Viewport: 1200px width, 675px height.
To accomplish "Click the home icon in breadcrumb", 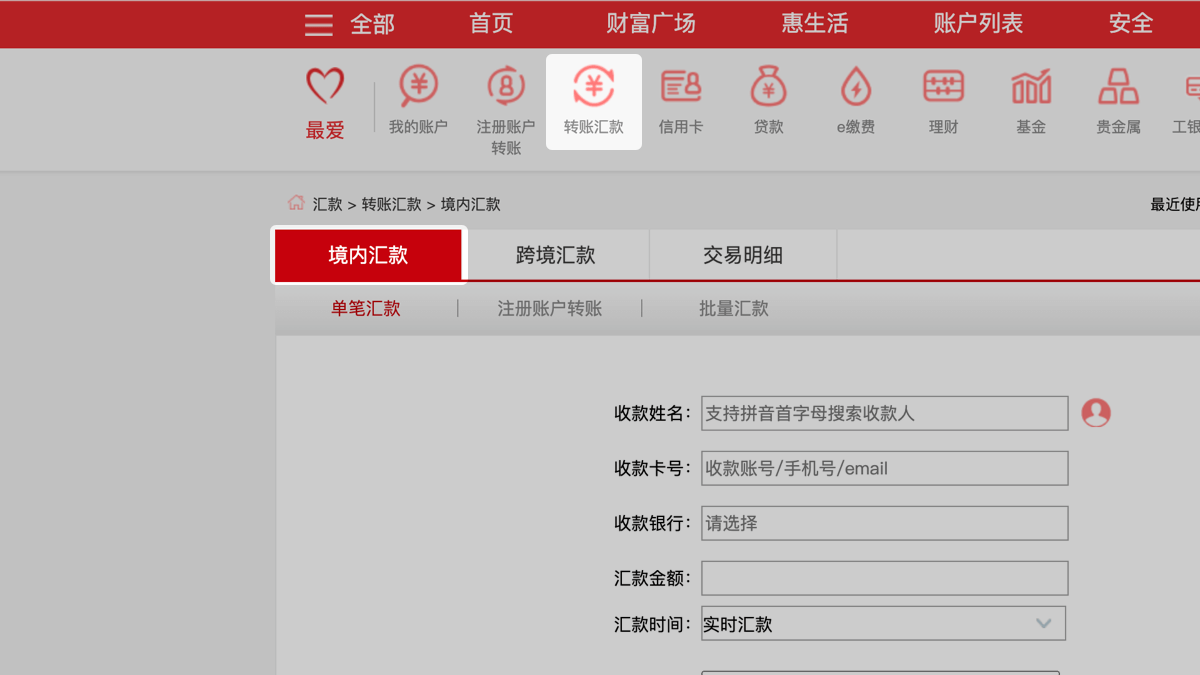I will 296,203.
